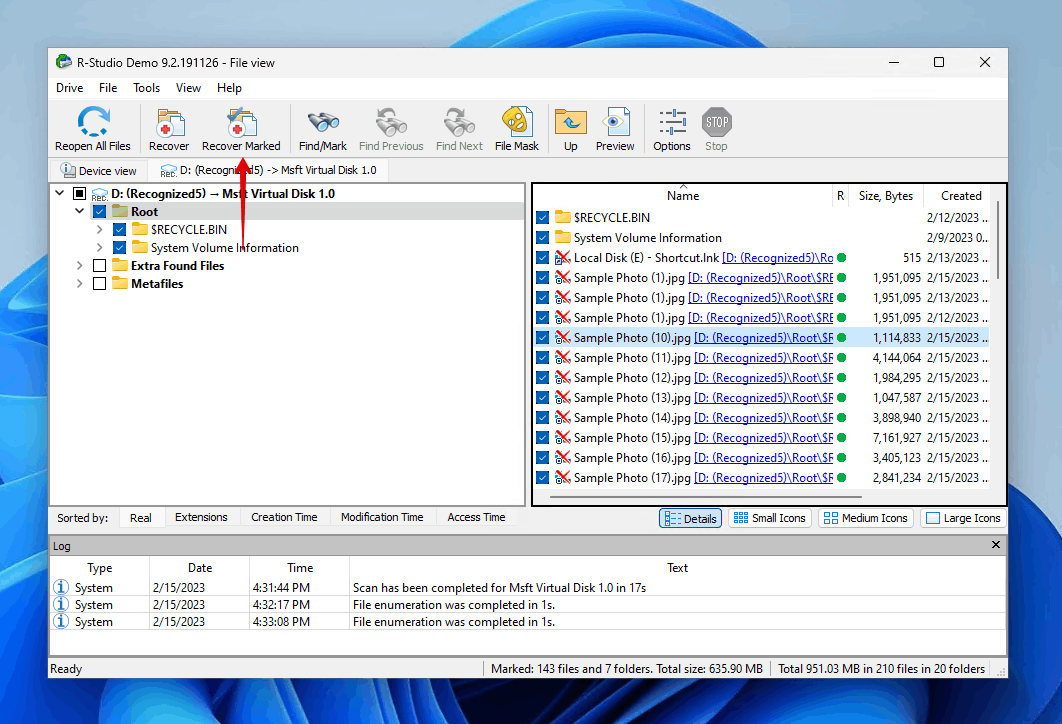The height and width of the screenshot is (724, 1062).
Task: Click the deleted shortcut icon of Local Disk (E)
Action: point(562,257)
